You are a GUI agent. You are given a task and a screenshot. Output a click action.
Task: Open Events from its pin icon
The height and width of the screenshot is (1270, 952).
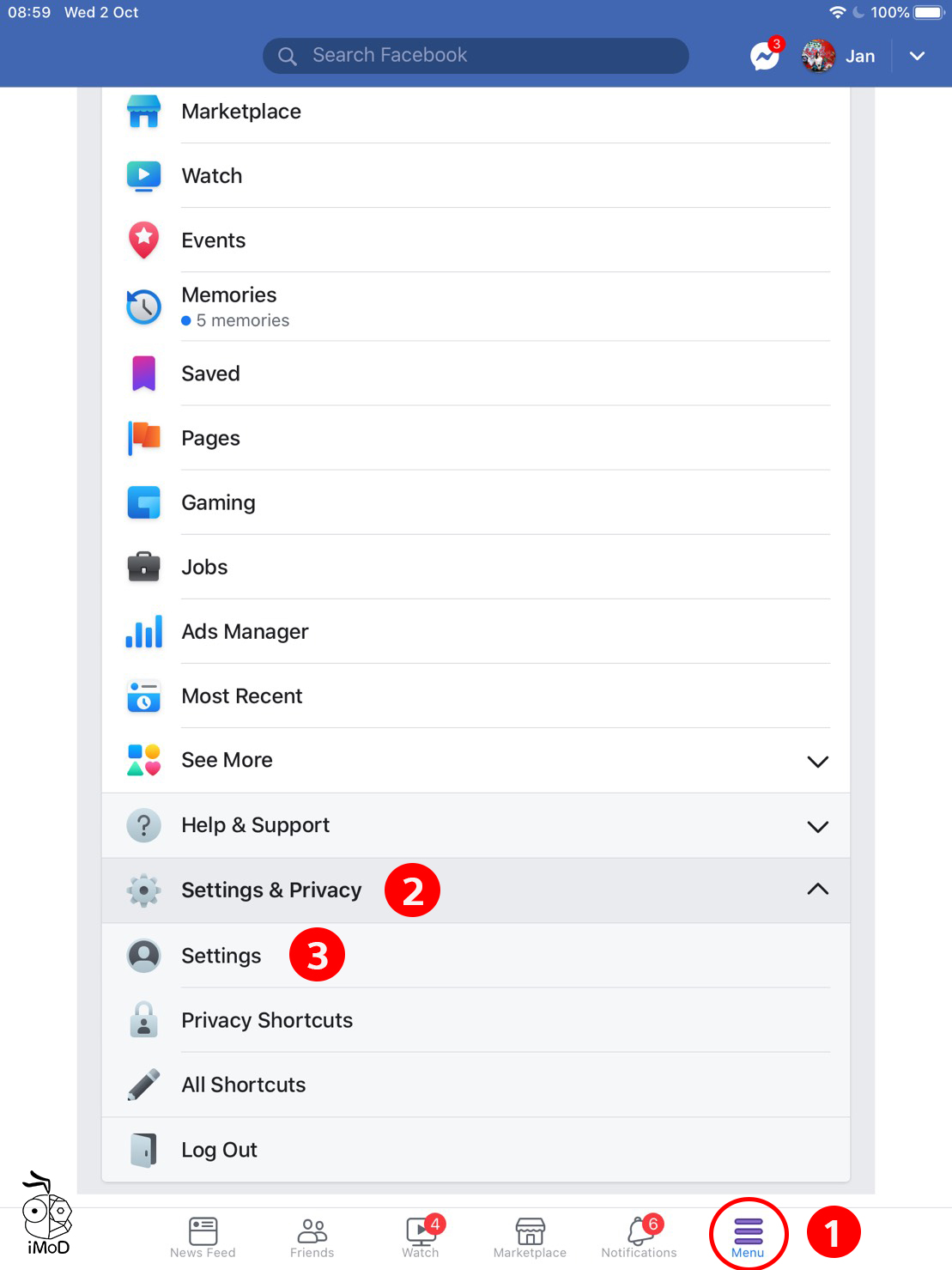point(143,240)
